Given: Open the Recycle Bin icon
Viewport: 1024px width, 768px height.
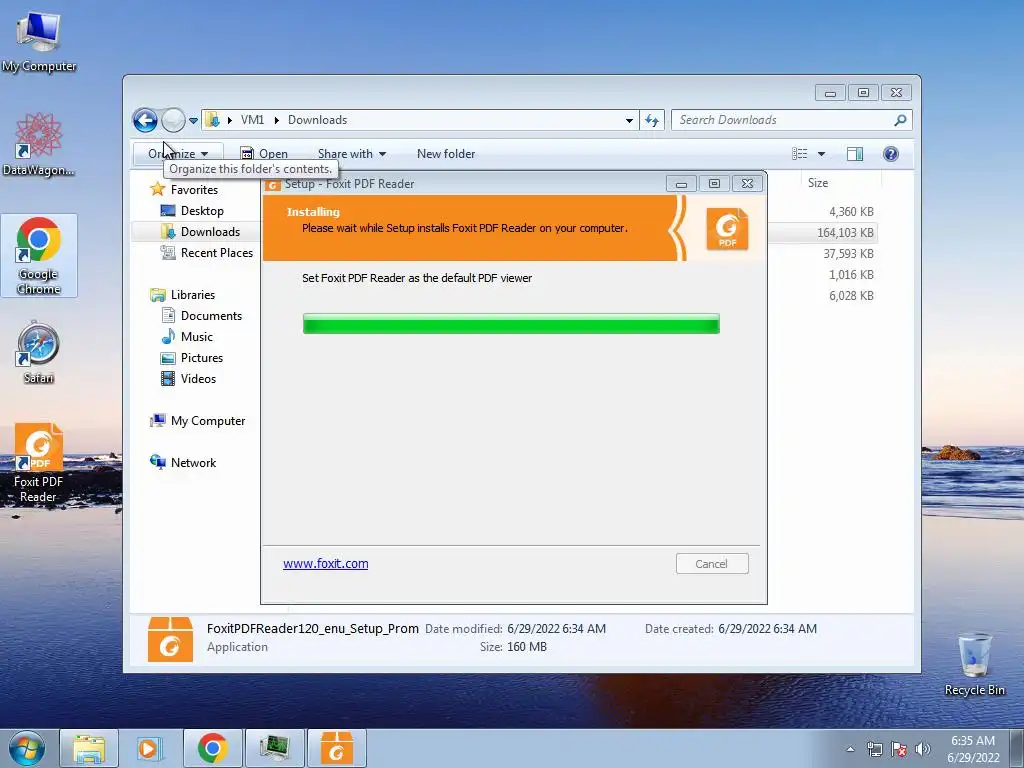Looking at the screenshot, I should (974, 664).
